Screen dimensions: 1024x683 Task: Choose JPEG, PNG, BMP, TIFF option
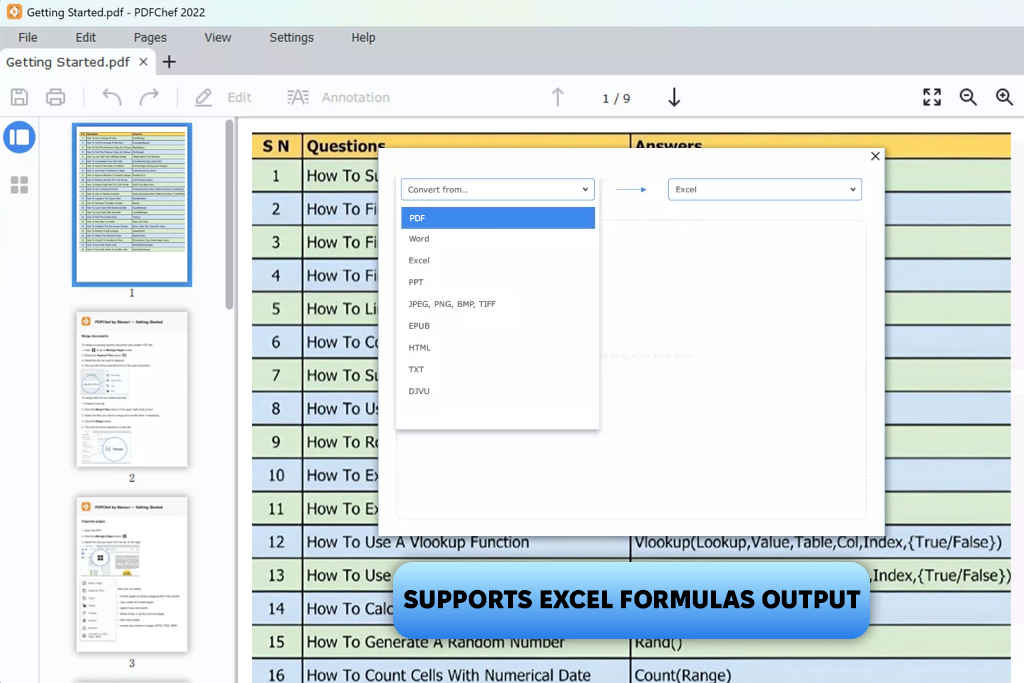point(498,304)
